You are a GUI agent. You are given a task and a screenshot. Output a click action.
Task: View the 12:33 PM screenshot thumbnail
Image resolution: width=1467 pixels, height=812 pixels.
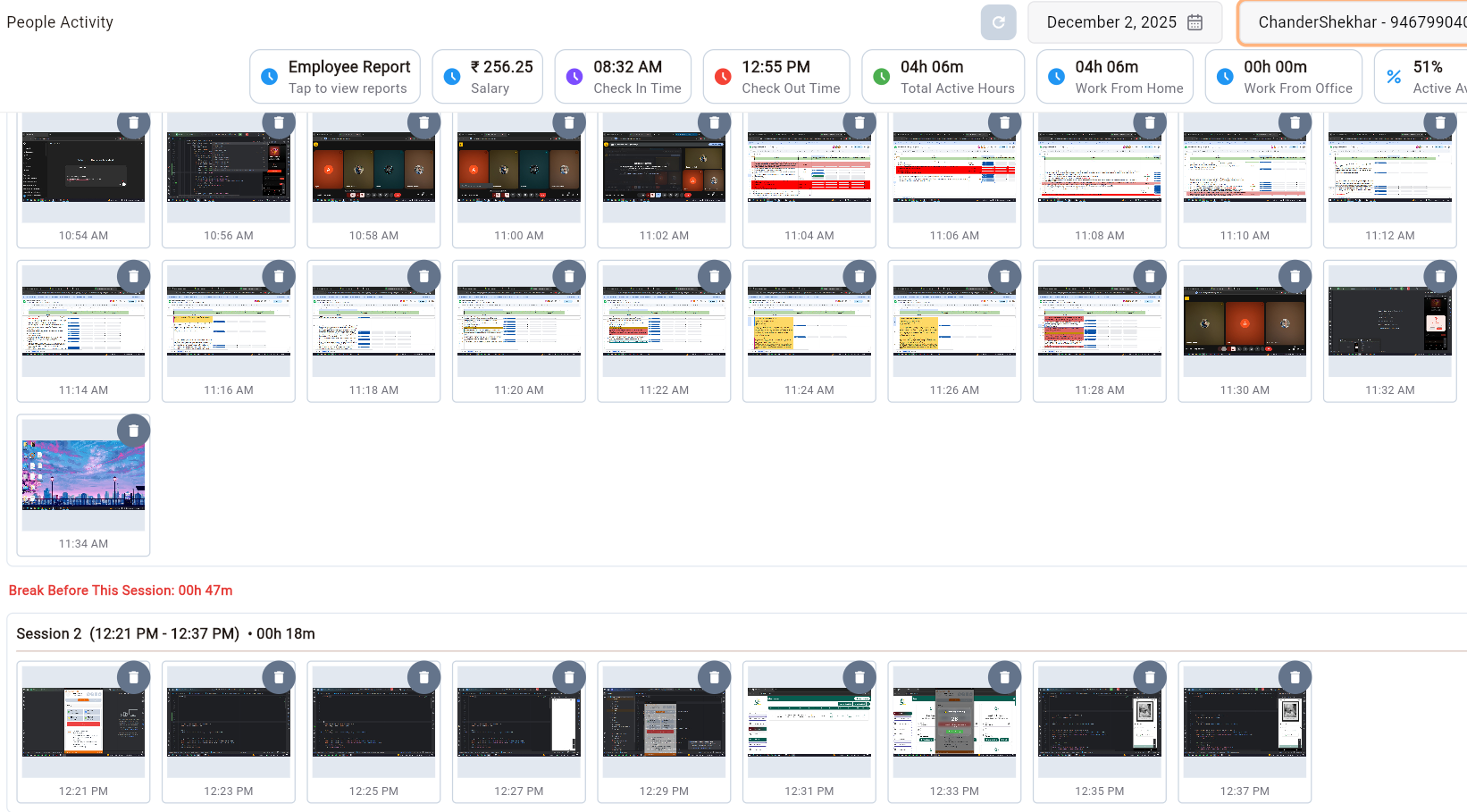(x=954, y=722)
